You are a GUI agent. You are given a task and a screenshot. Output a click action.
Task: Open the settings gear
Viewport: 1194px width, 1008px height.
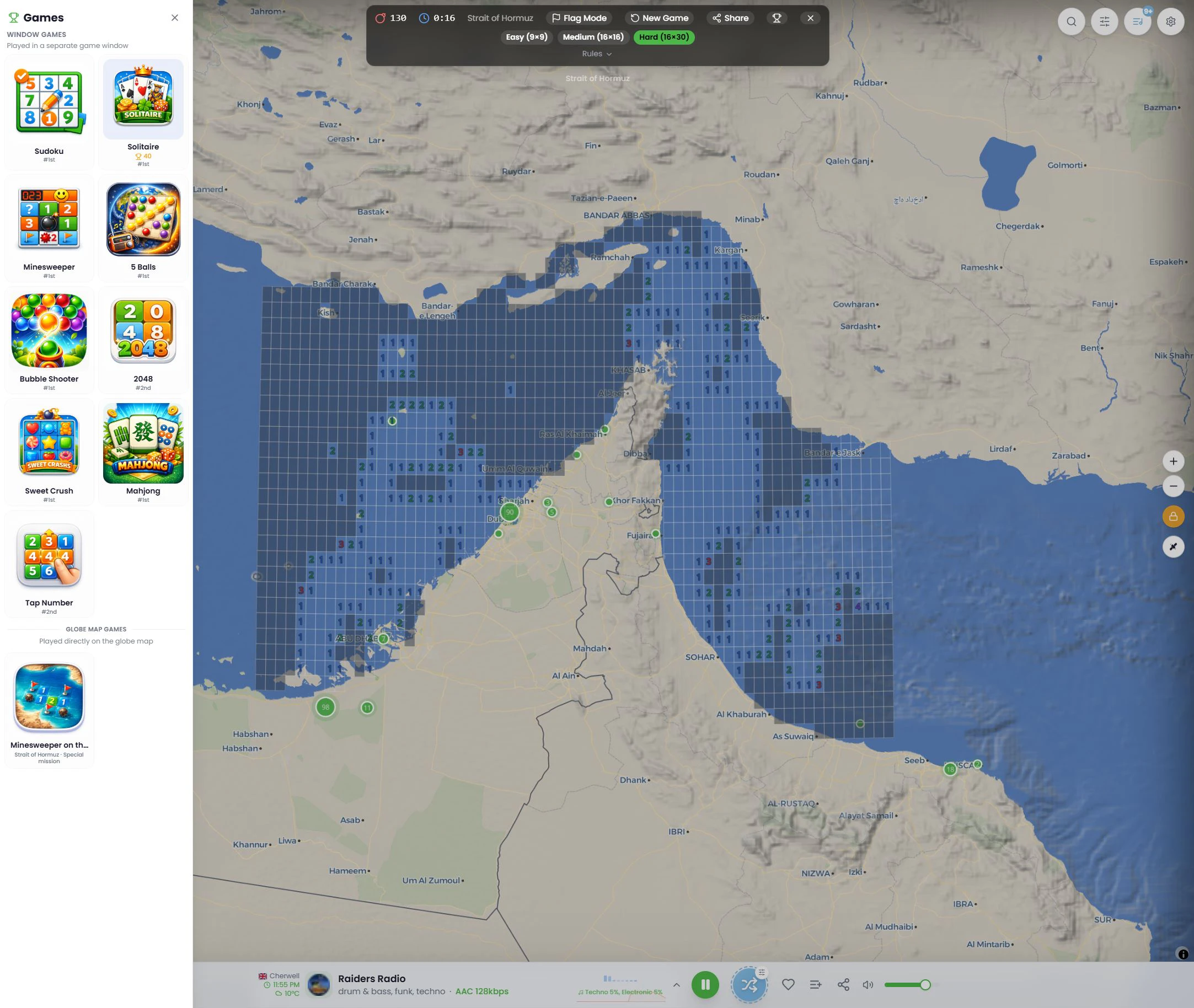coord(1172,22)
